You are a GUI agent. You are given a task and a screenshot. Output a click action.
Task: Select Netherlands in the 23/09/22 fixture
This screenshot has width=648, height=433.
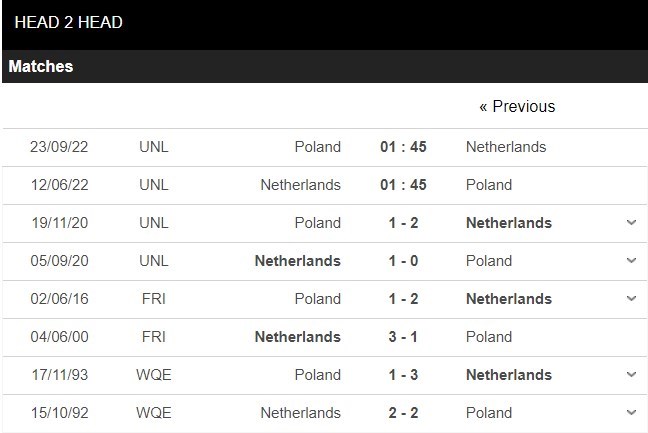tap(506, 147)
